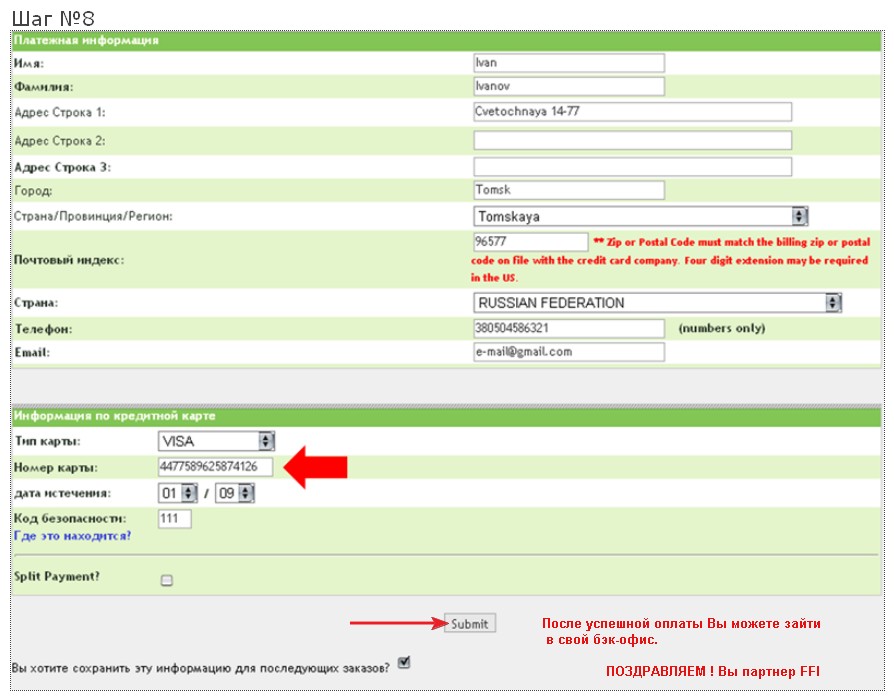Open the 'Где это находится?' link
Screen dimensions: 894x700
(72, 536)
